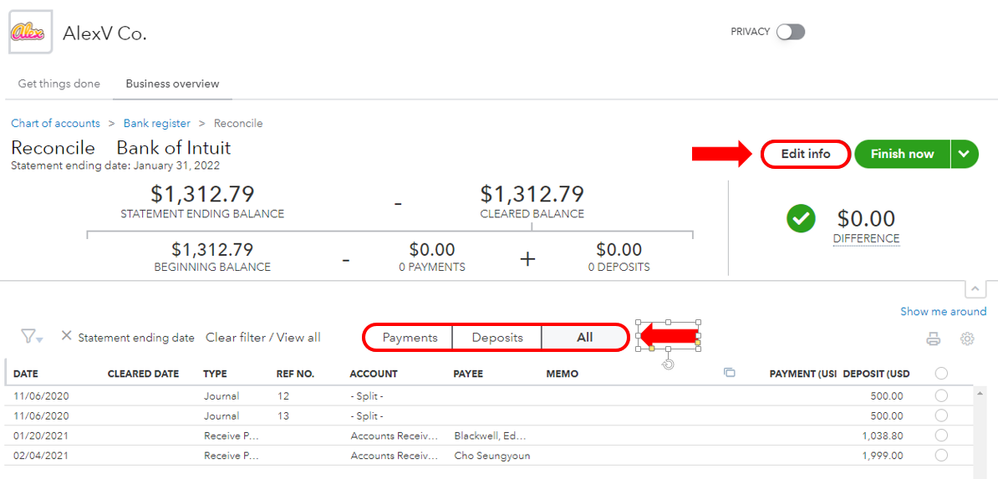Open the Finish now dropdown arrow
The height and width of the screenshot is (479, 998).
964,154
